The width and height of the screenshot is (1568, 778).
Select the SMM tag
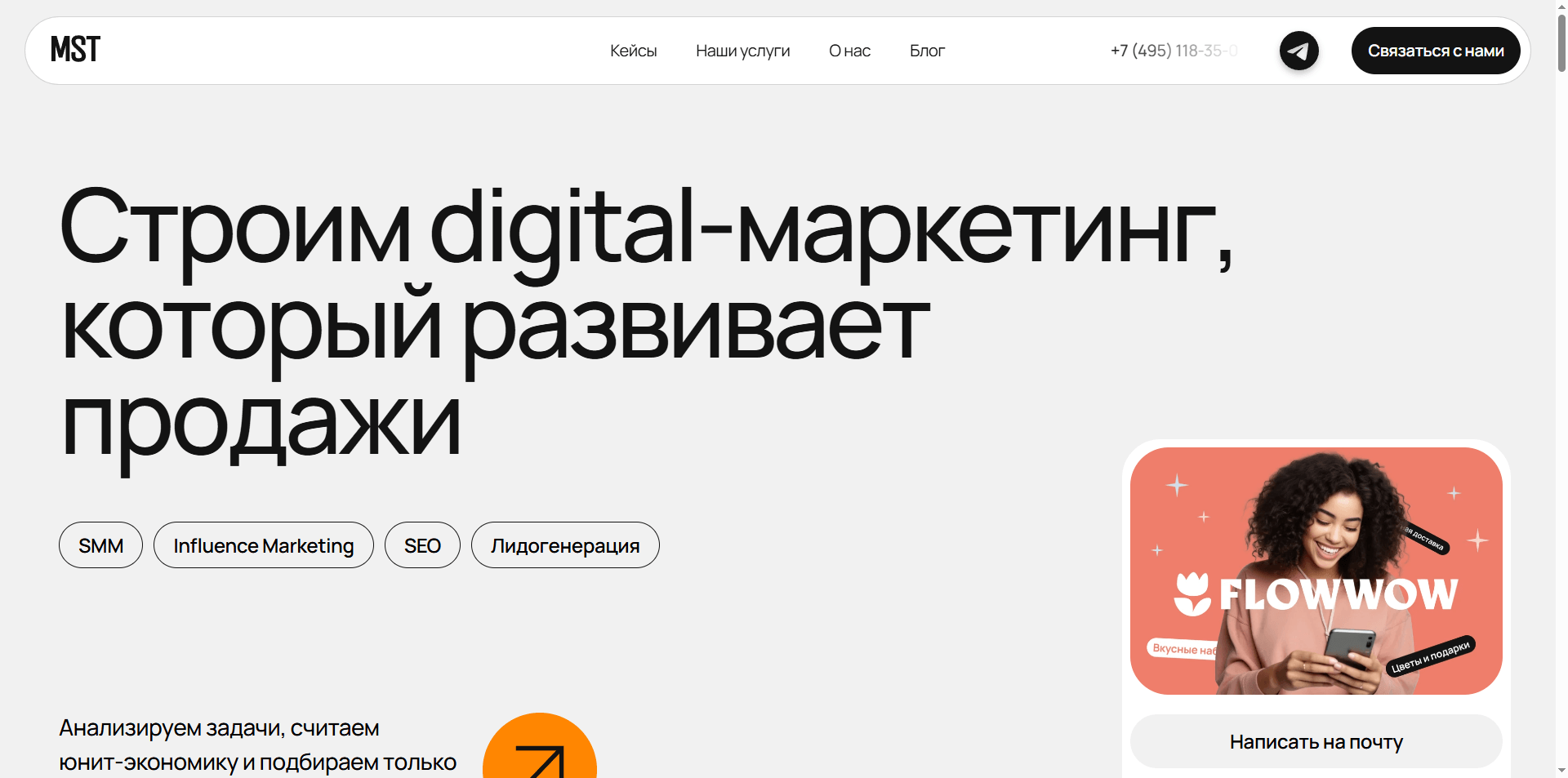coord(100,545)
